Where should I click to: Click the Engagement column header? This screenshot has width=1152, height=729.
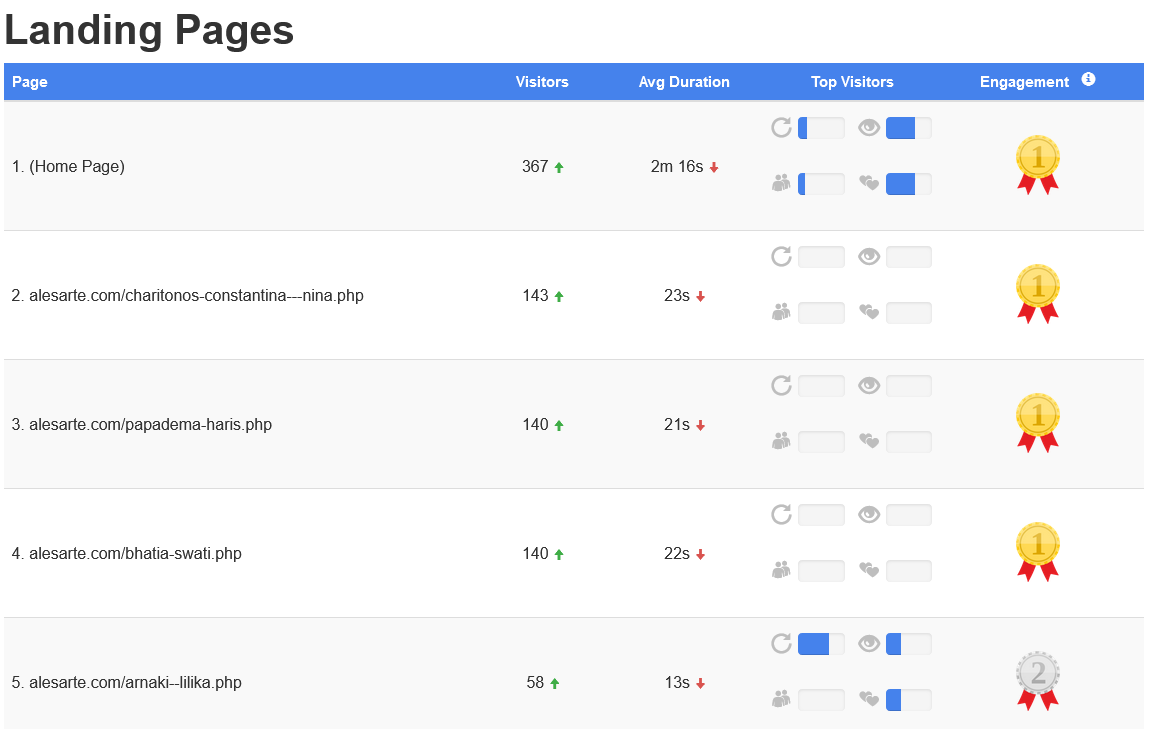click(1024, 82)
